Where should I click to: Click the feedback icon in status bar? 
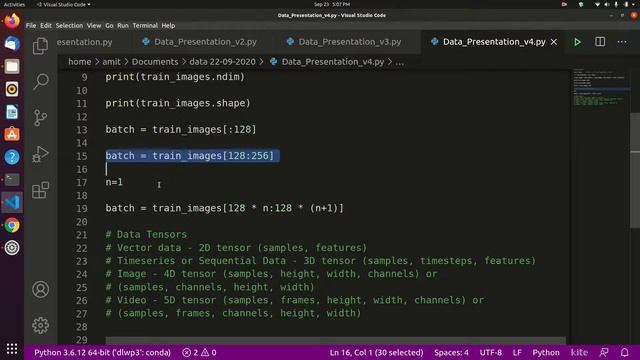coord(604,352)
